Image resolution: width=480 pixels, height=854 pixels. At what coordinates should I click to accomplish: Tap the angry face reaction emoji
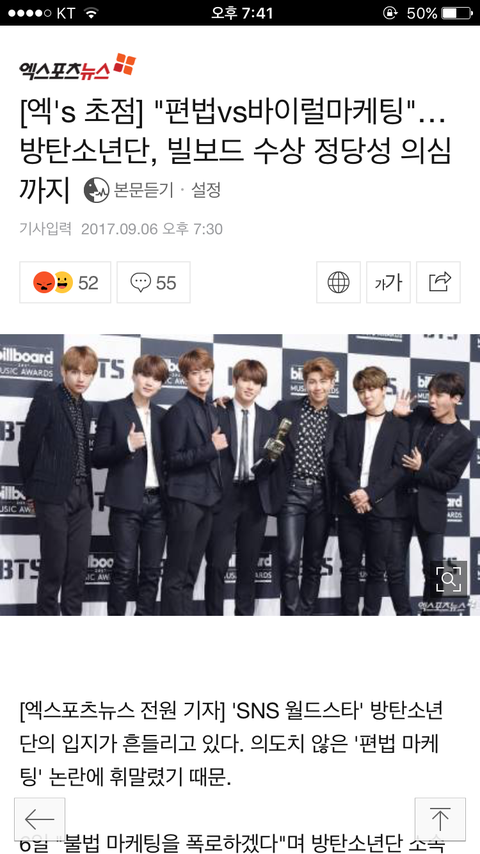click(44, 282)
